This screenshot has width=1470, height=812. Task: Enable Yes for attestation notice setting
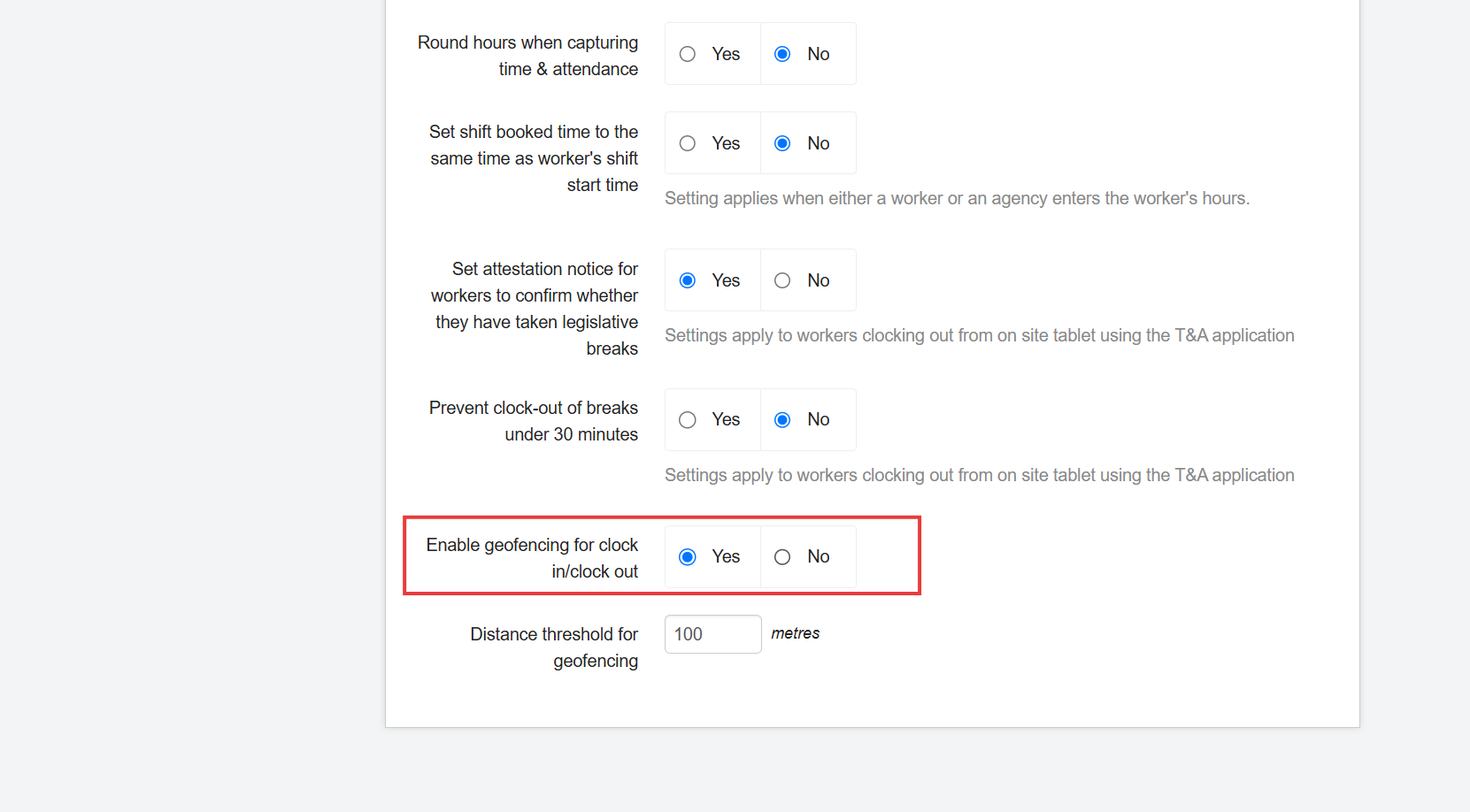688,280
